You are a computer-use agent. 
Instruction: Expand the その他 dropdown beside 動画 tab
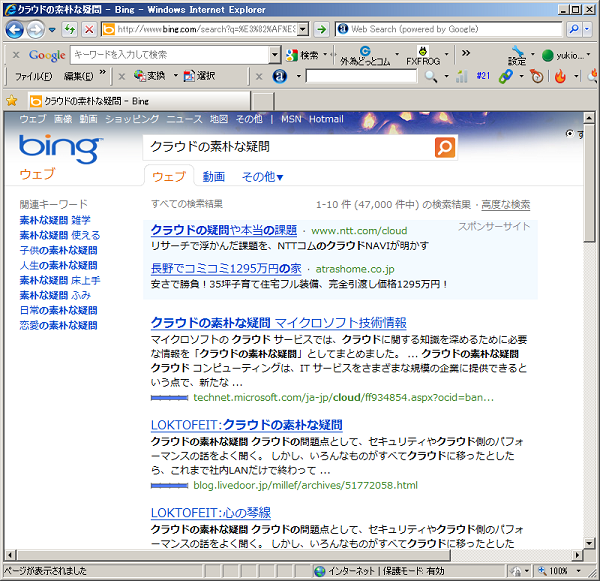[x=262, y=177]
